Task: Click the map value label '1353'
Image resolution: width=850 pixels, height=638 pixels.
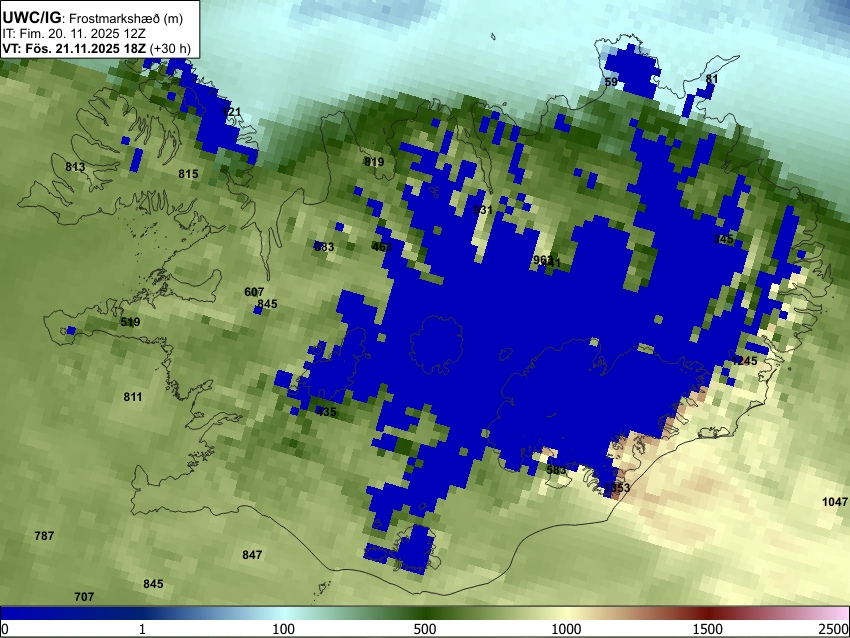Action: (617, 488)
